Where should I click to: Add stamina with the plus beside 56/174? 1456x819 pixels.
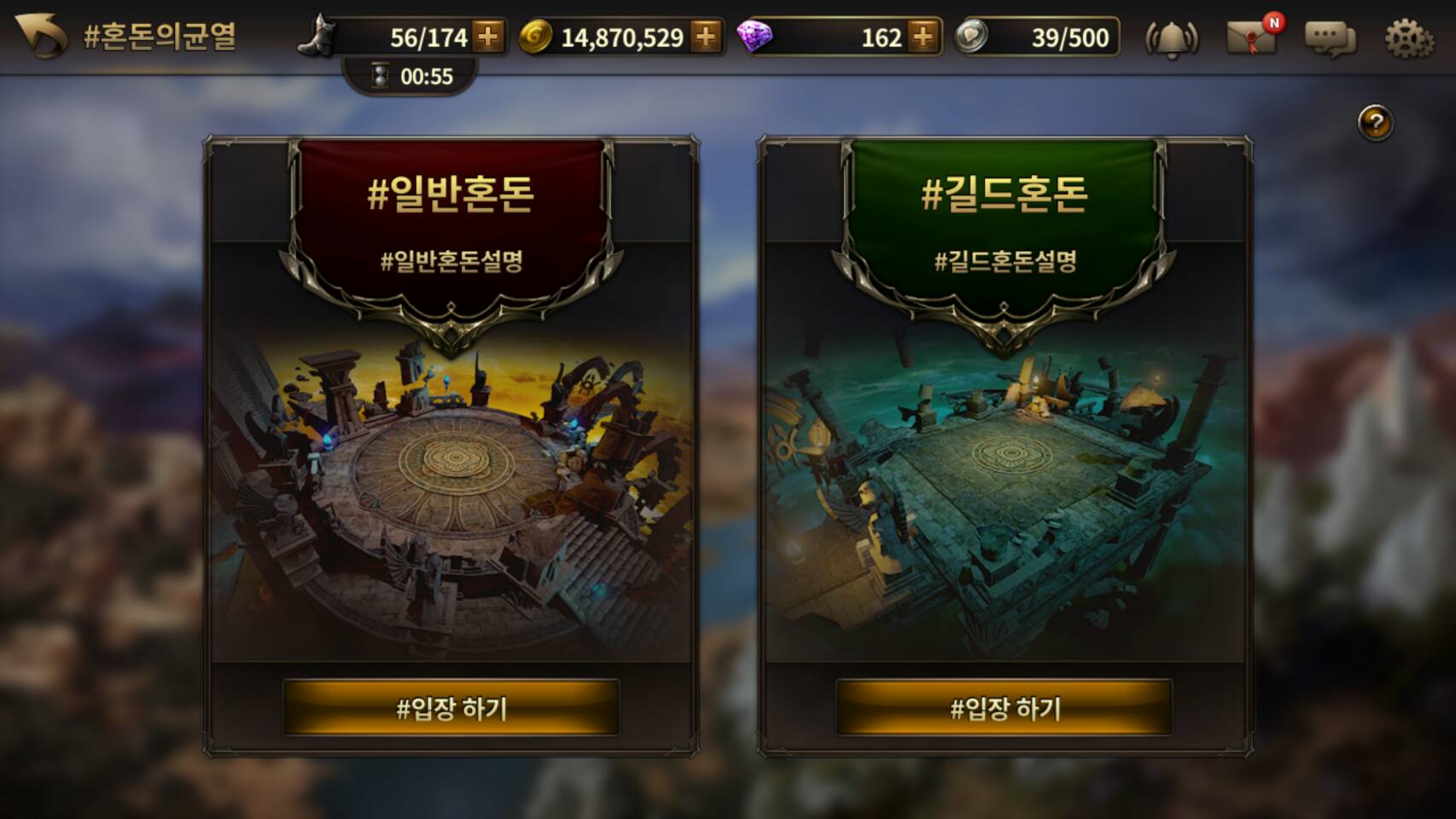488,37
